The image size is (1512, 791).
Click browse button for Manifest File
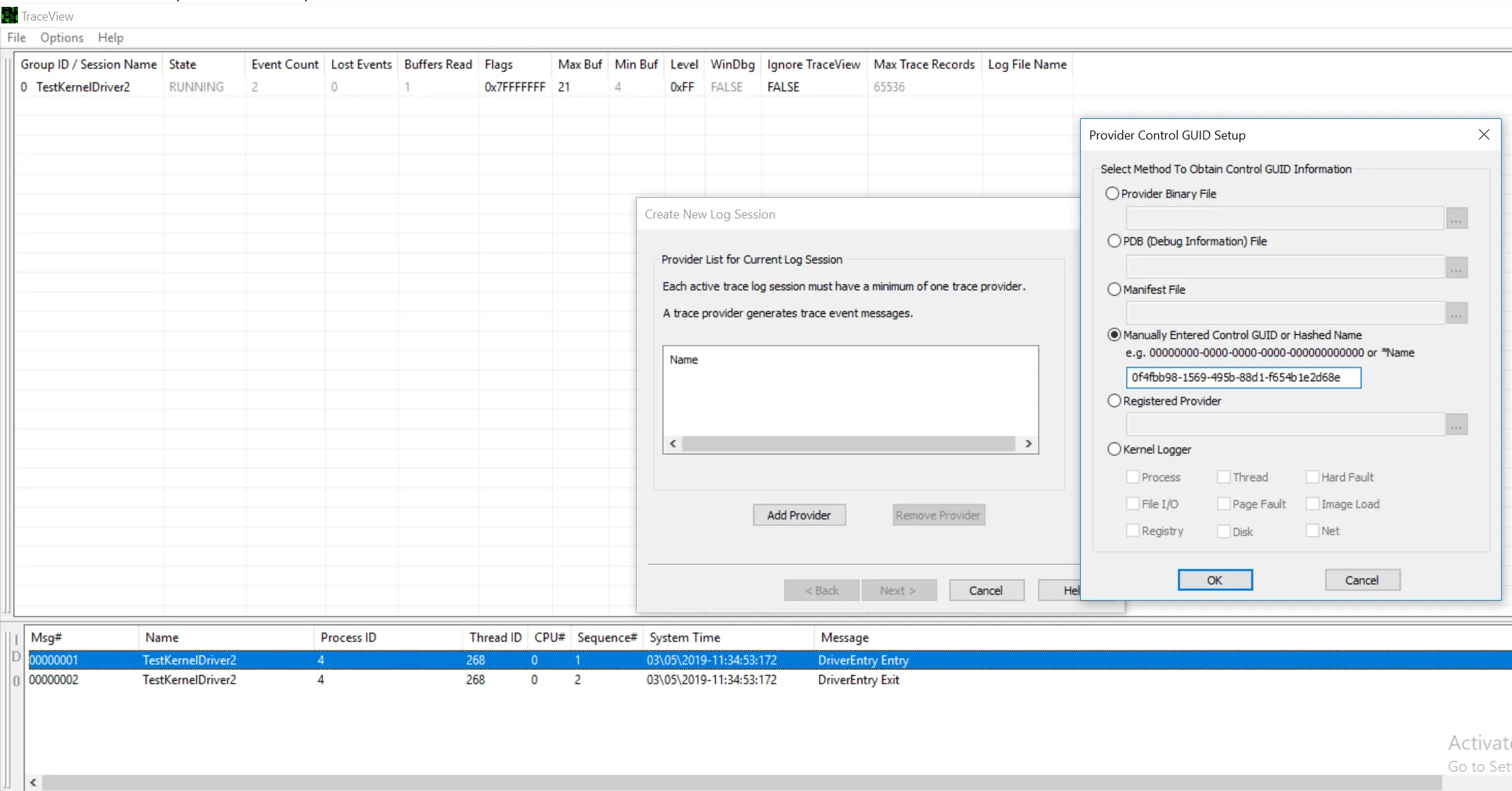(1456, 314)
